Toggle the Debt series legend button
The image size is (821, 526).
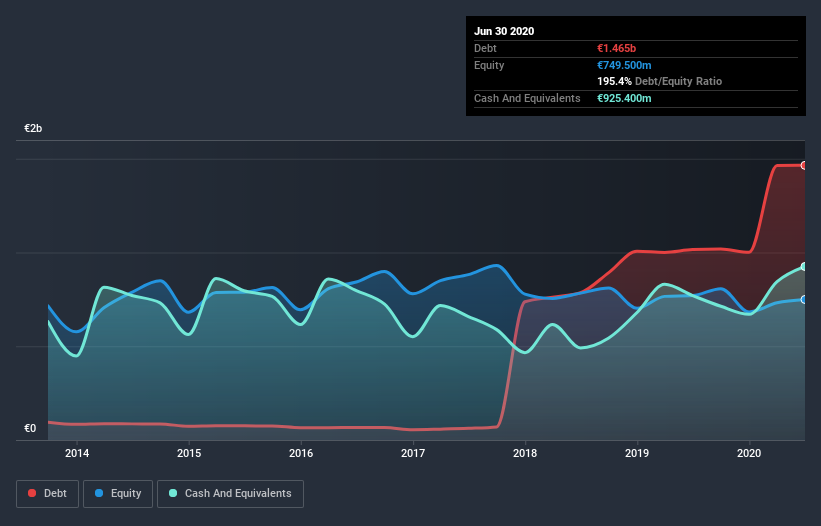click(x=47, y=494)
